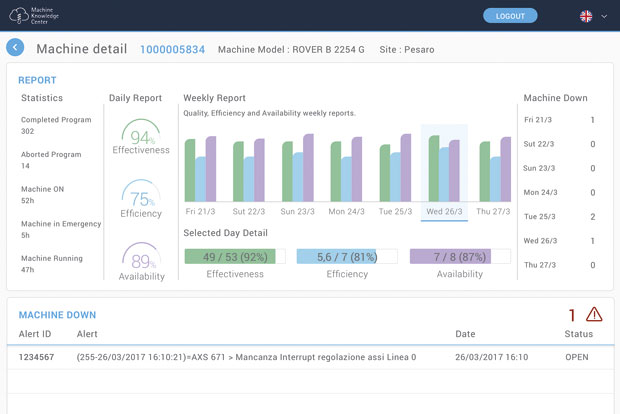Click Machine Down row Sun 23/3
The width and height of the screenshot is (620, 414).
tap(559, 168)
